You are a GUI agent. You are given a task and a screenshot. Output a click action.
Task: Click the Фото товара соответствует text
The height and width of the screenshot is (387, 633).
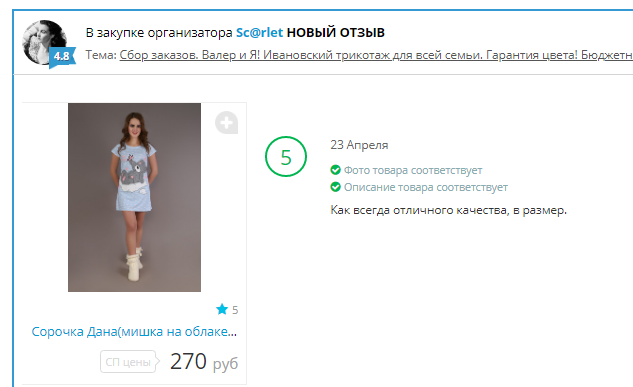pos(413,170)
